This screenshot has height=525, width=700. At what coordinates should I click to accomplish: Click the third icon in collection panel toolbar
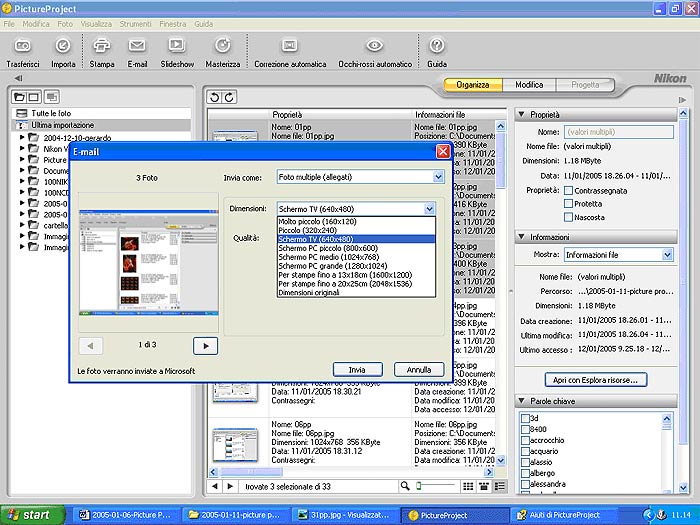(52, 96)
